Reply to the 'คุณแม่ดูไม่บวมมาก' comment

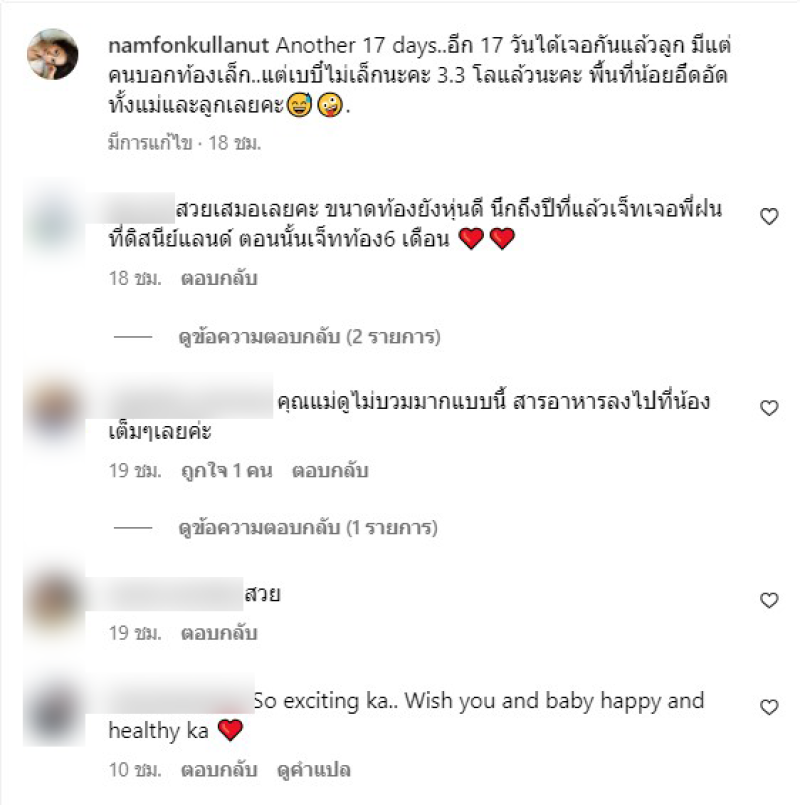coord(330,470)
